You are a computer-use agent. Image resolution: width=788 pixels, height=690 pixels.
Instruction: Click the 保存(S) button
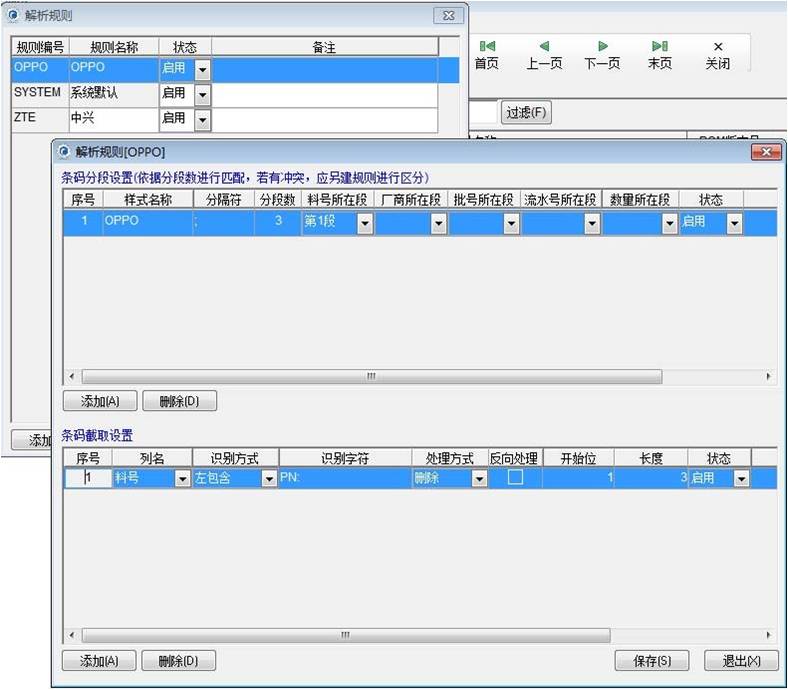tap(651, 661)
